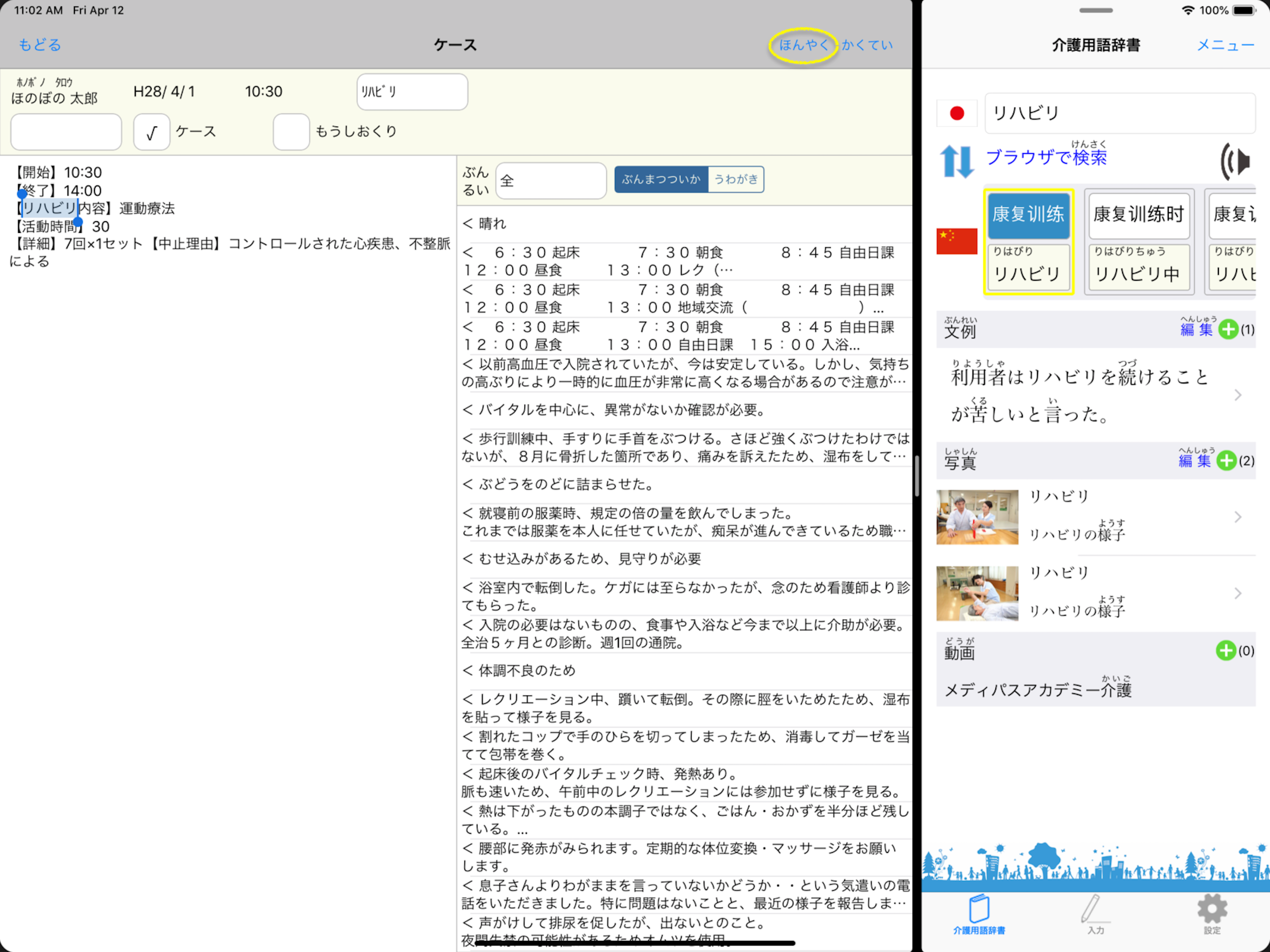1270x952 pixels.
Task: Add photo with green plus icon
Action: 1226,461
